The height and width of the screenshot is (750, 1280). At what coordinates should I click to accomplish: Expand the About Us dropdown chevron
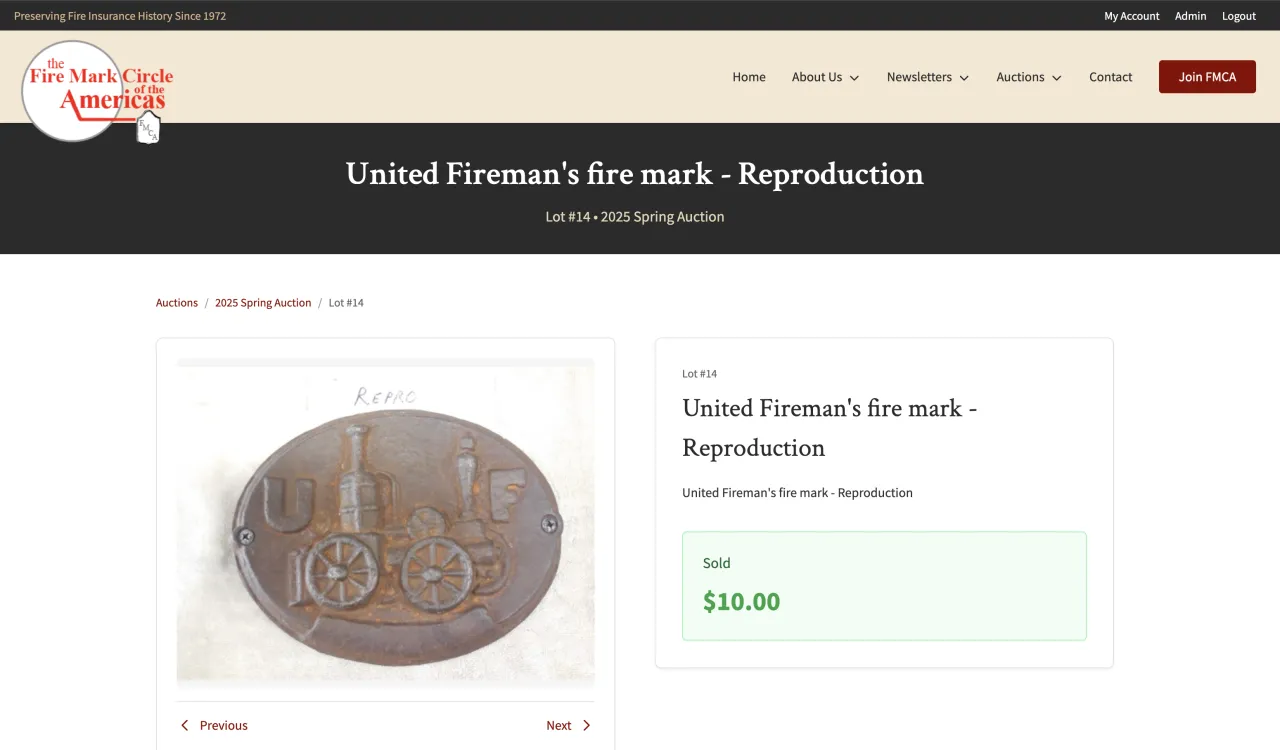(855, 78)
